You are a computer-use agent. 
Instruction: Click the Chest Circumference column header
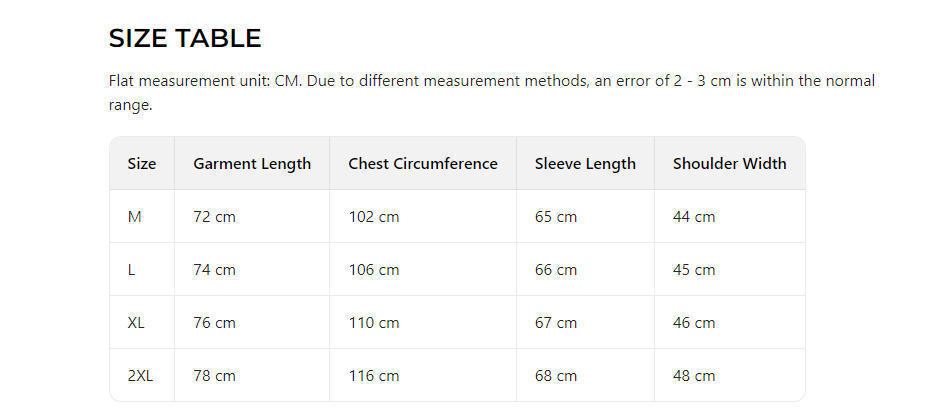(x=422, y=164)
